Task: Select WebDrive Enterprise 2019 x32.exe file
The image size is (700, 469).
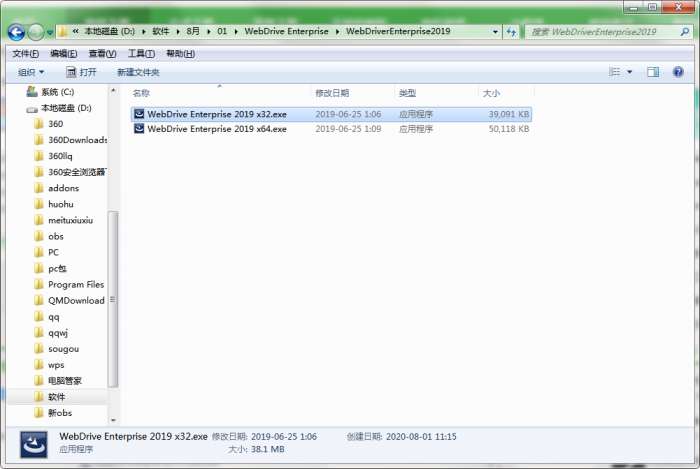Action: tap(331, 114)
